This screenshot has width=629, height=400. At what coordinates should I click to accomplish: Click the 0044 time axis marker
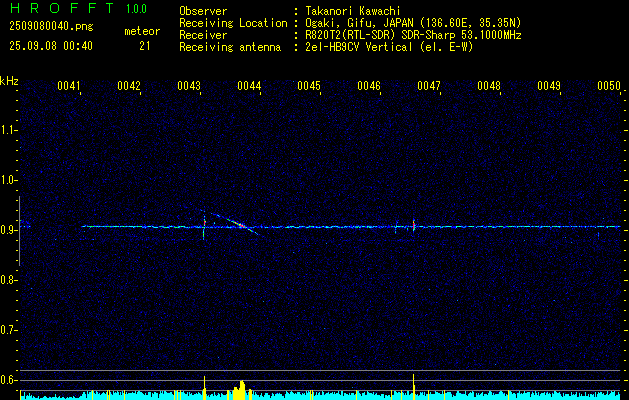pos(249,86)
